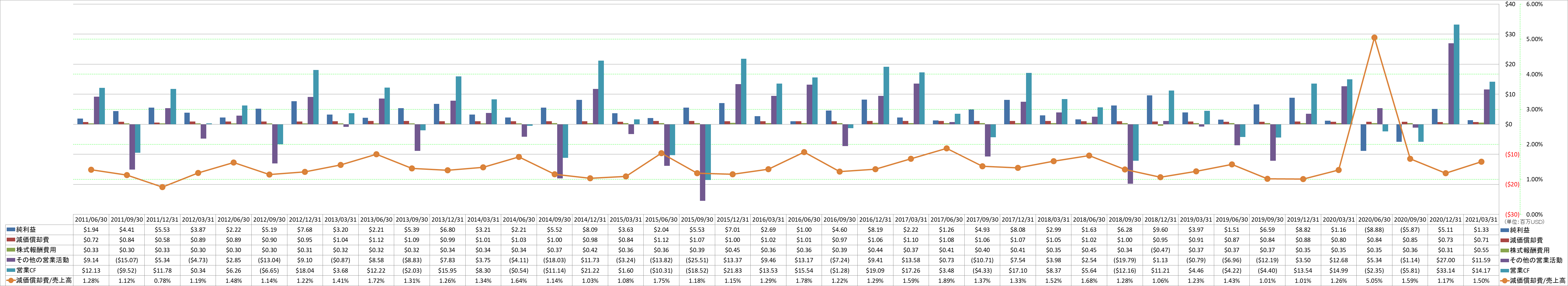The height and width of the screenshot is (286, 1568).
Task: Select the その他の営業活動 cell showing $27.00
Action: pyautogui.click(x=1446, y=260)
